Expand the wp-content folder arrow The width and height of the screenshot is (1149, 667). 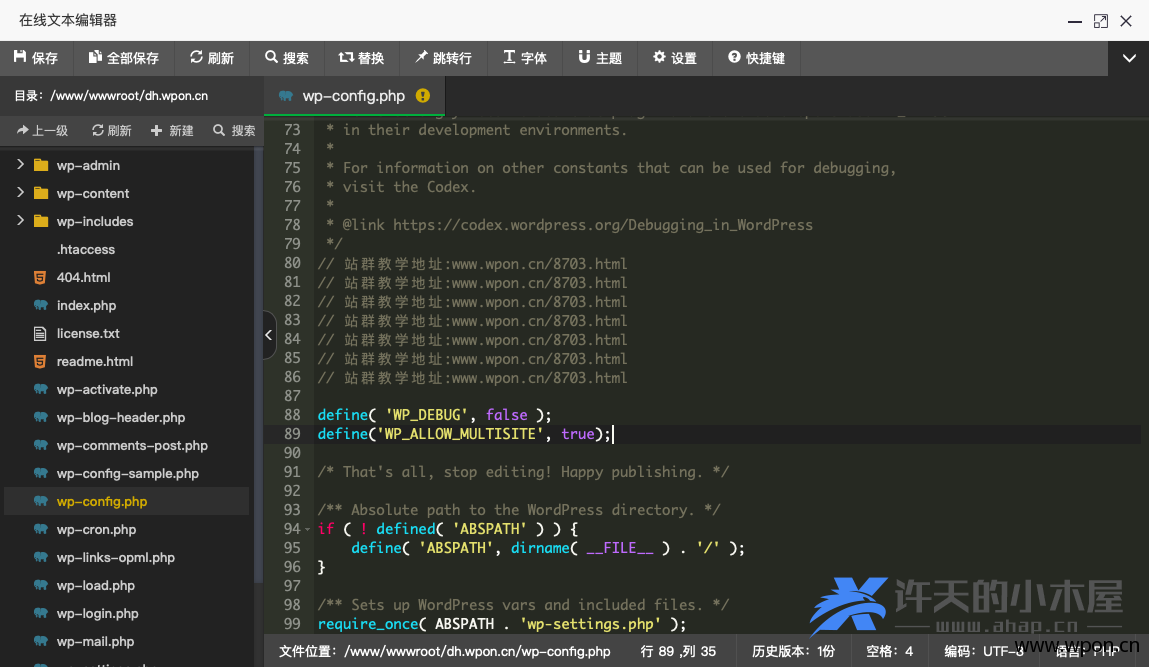point(20,193)
